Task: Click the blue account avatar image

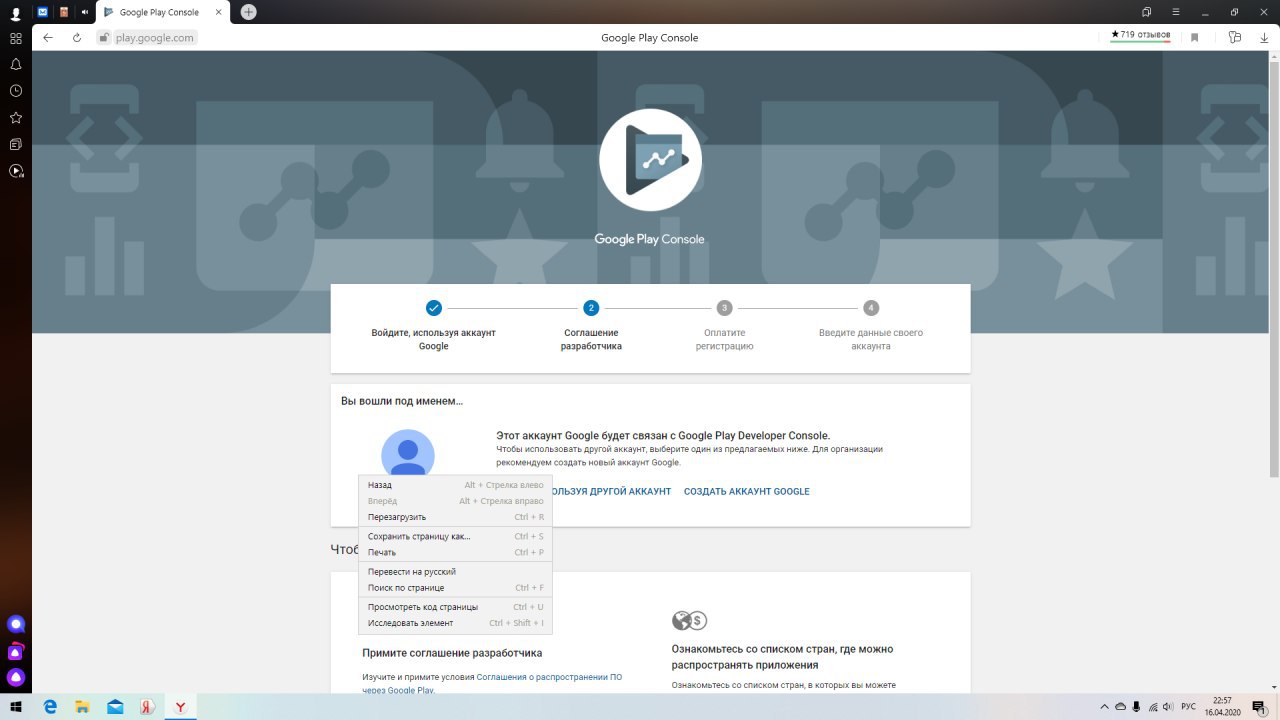Action: pos(408,453)
